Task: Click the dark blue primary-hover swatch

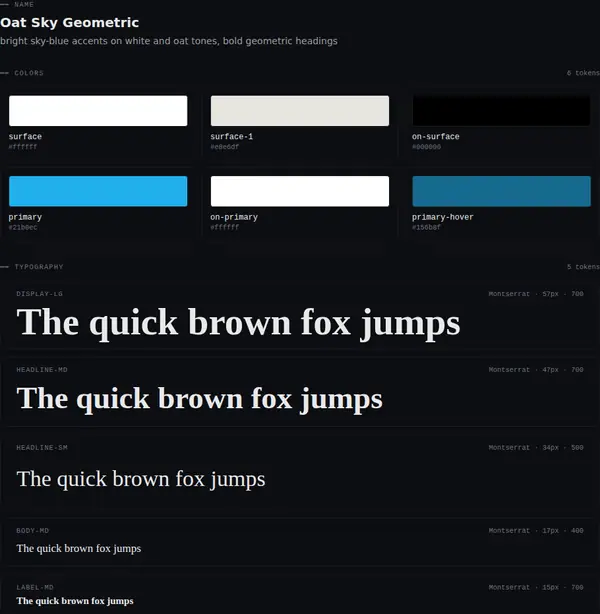Action: click(501, 191)
